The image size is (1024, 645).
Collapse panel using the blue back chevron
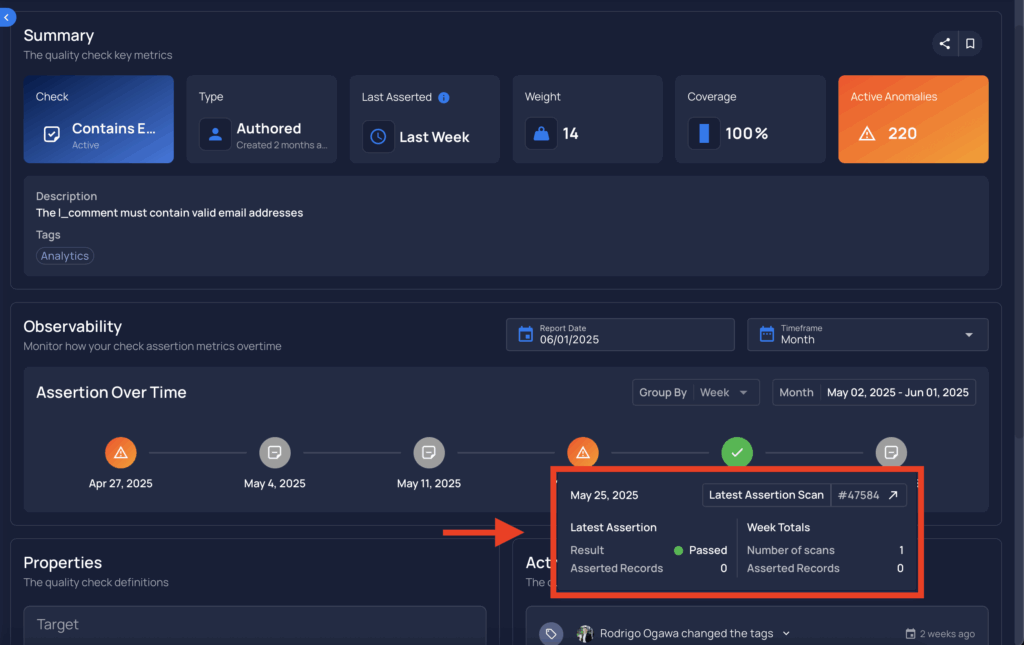click(7, 17)
